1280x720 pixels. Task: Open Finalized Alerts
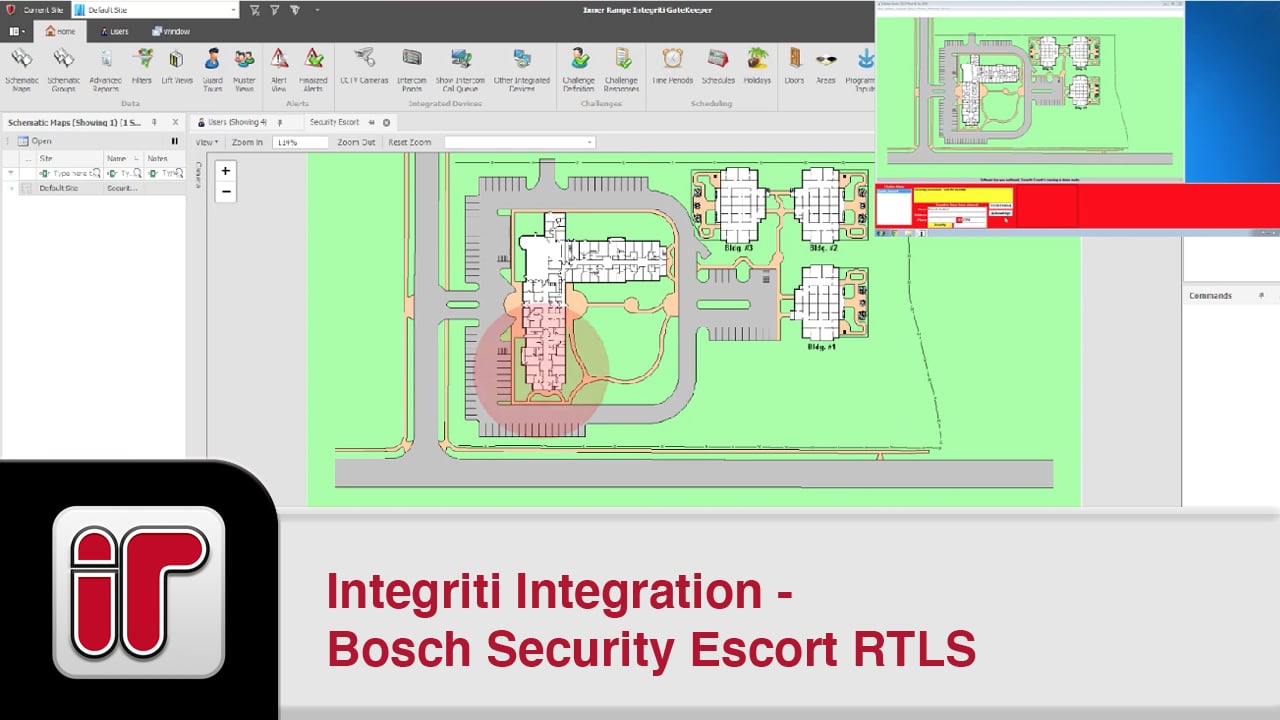coord(313,69)
